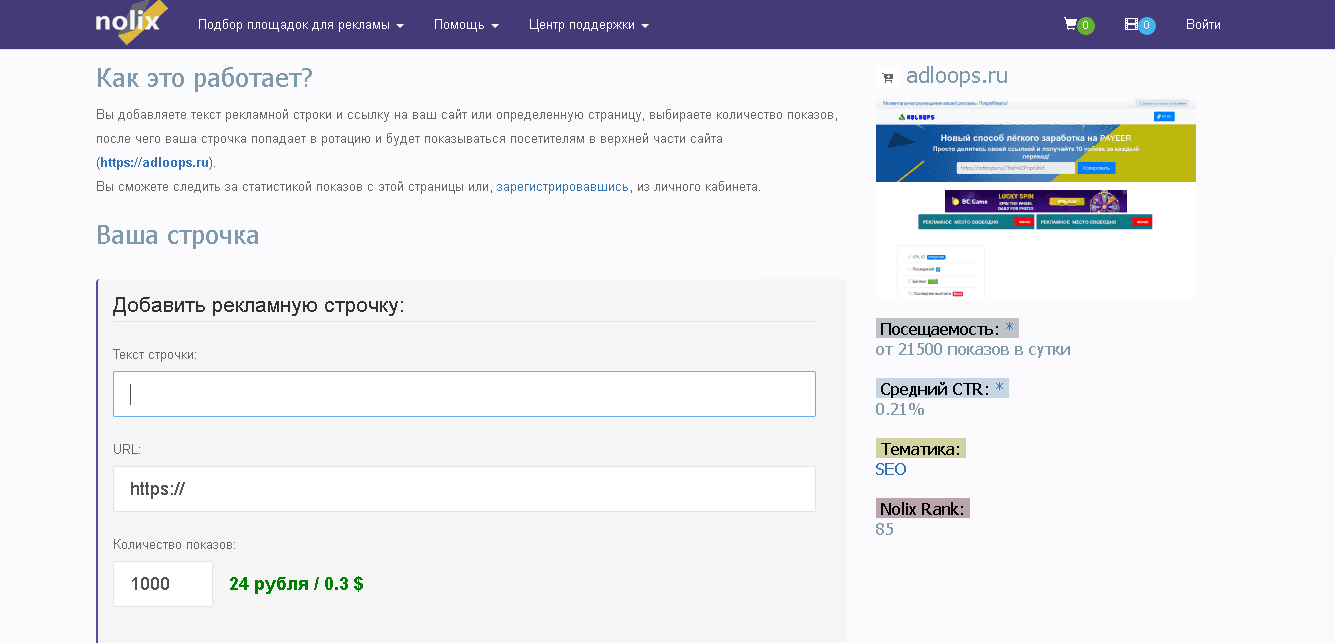Click the asterisk next to Посещаемость
The height and width of the screenshot is (643, 1335).
1009,328
